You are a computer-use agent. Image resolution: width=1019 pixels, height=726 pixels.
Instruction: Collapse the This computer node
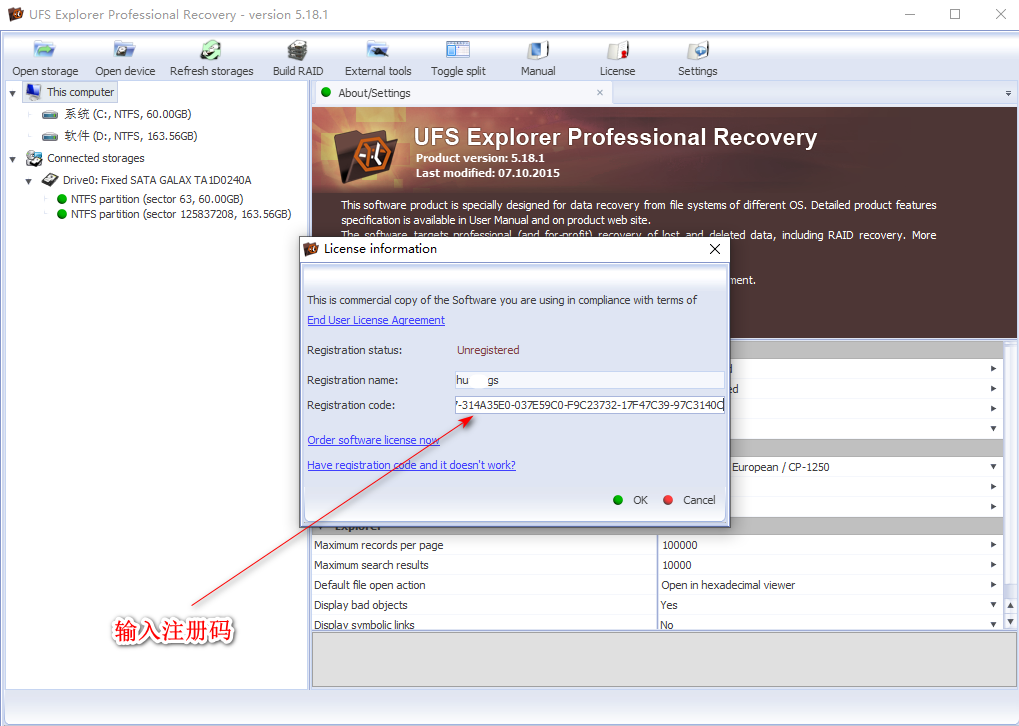pyautogui.click(x=12, y=93)
